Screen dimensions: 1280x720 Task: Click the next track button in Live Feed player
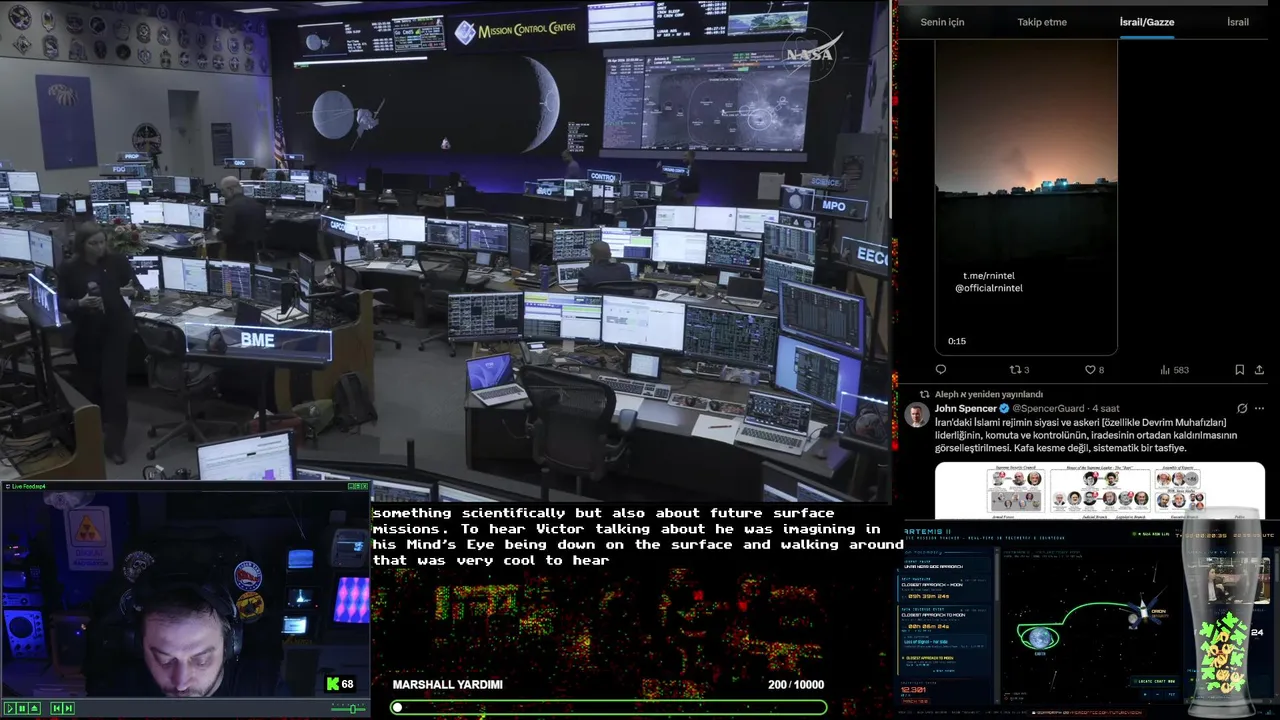(69, 708)
